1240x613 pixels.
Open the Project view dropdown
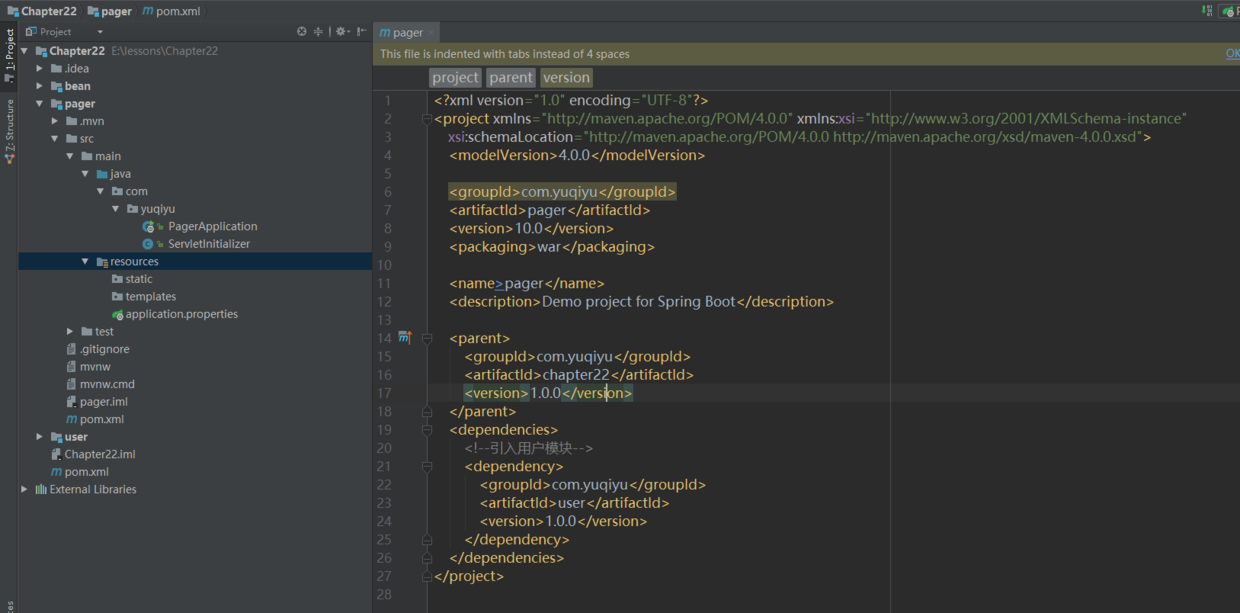point(100,32)
